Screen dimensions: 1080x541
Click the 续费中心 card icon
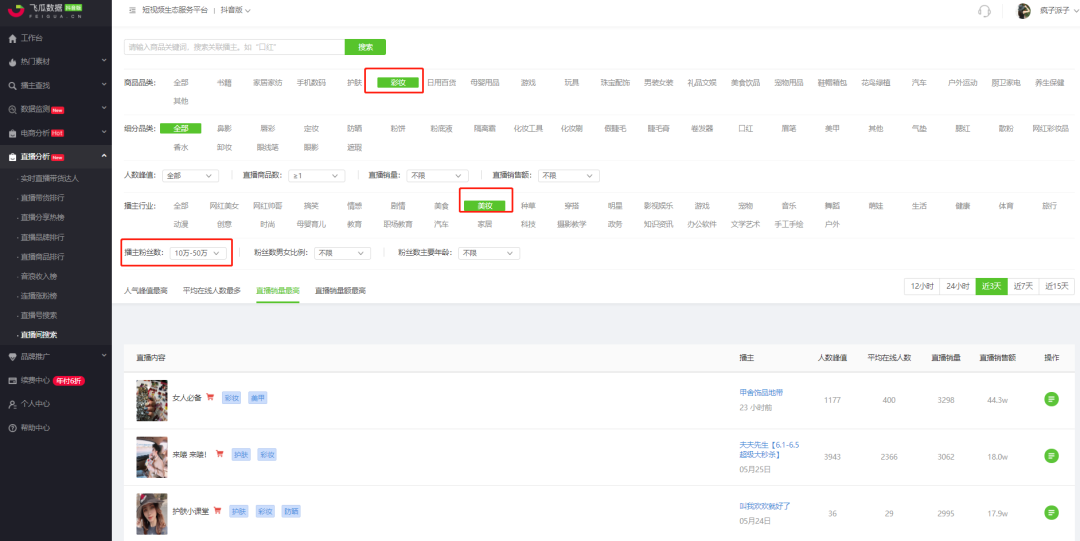tap(12, 380)
